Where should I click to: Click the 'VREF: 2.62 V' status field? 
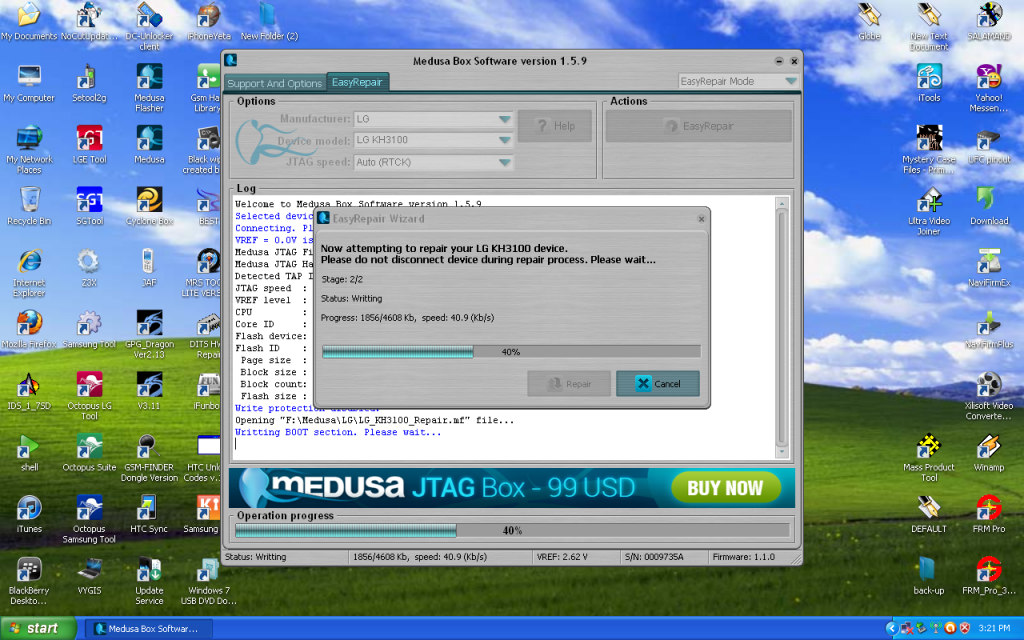pos(562,557)
